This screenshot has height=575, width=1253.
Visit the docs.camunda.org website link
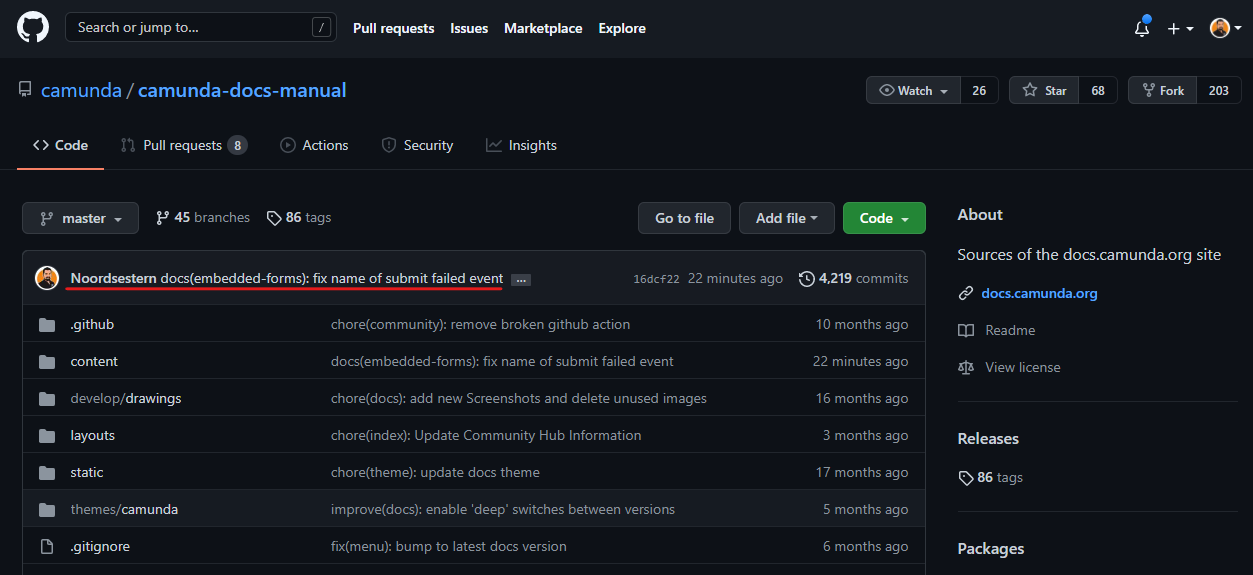pos(1039,293)
